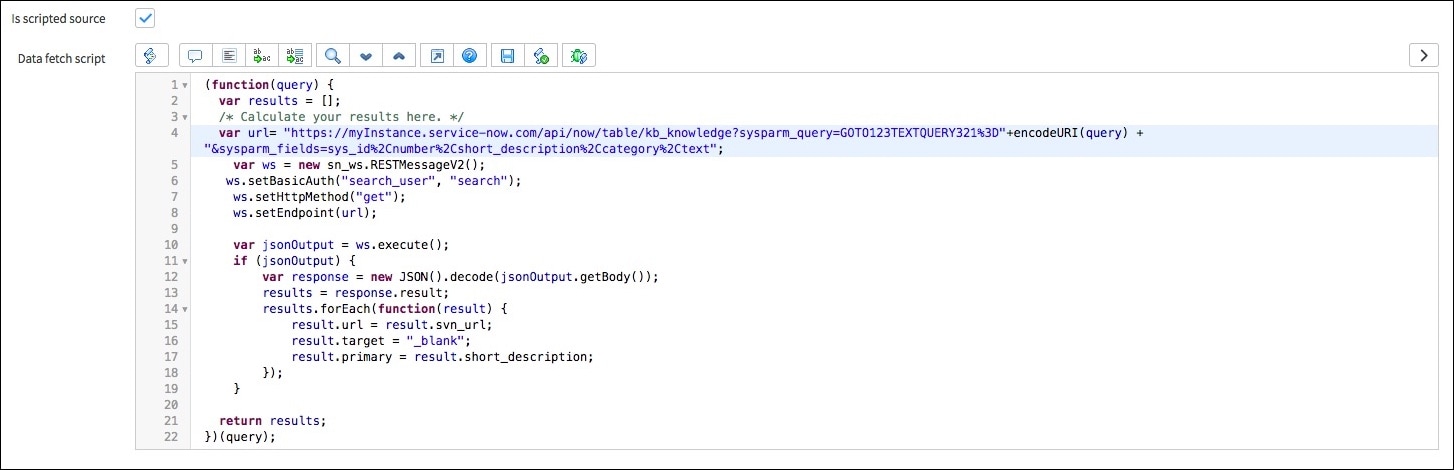
Task: Click the syntax check script icon
Action: click(x=541, y=56)
